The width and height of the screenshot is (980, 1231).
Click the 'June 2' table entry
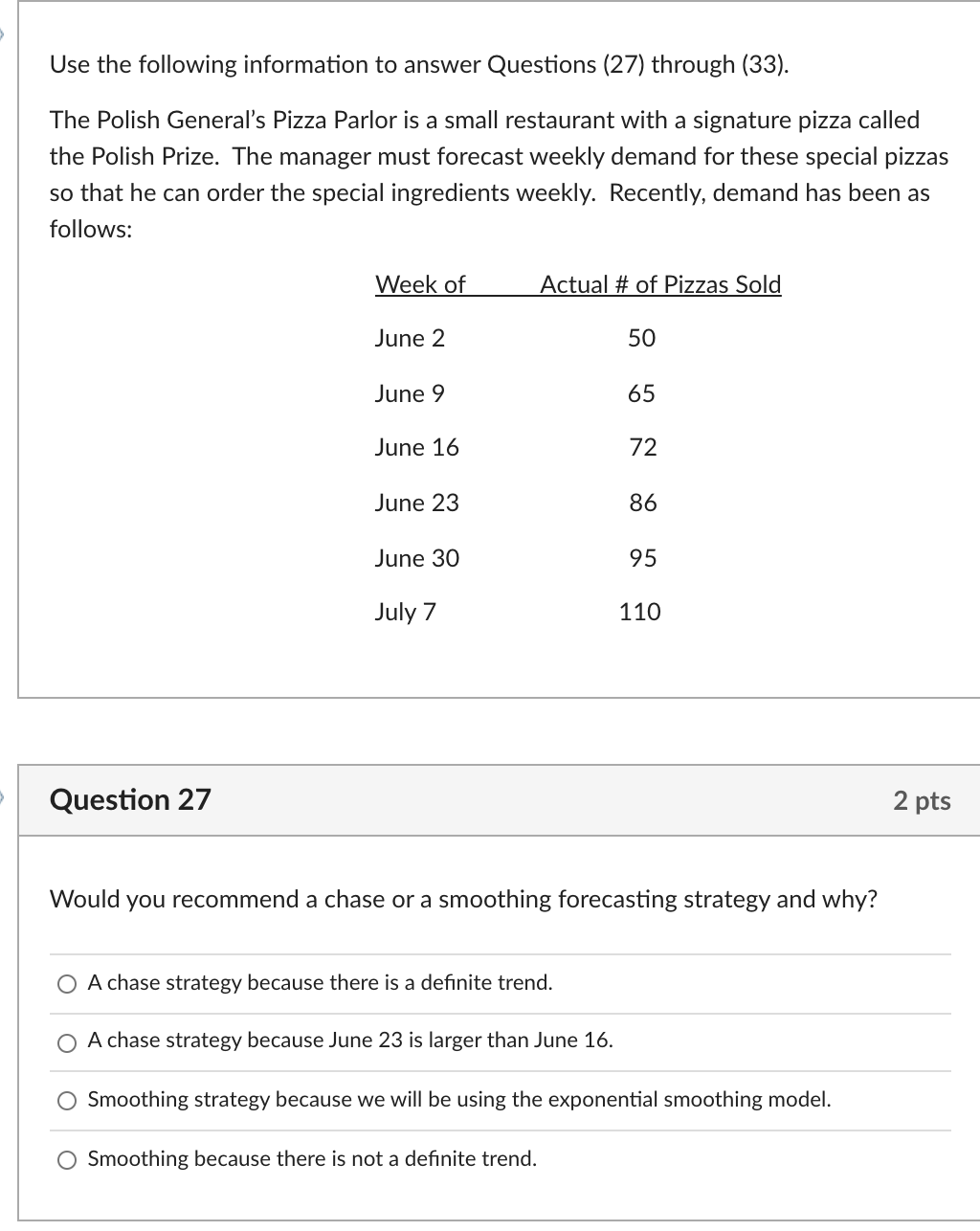pyautogui.click(x=411, y=338)
